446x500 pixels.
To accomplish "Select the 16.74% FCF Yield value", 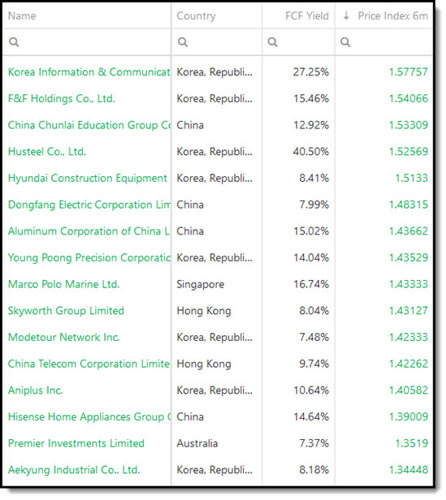I will click(x=311, y=284).
